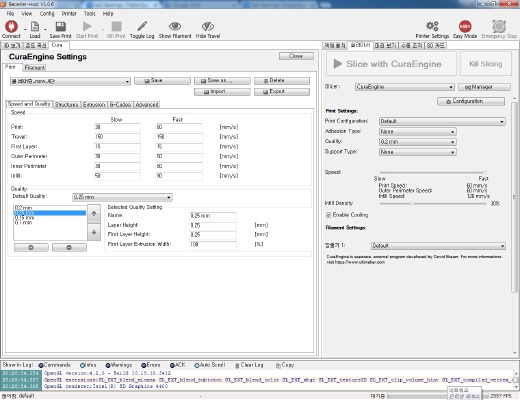
Task: Move selected quality up with arrow
Action: tap(94, 213)
